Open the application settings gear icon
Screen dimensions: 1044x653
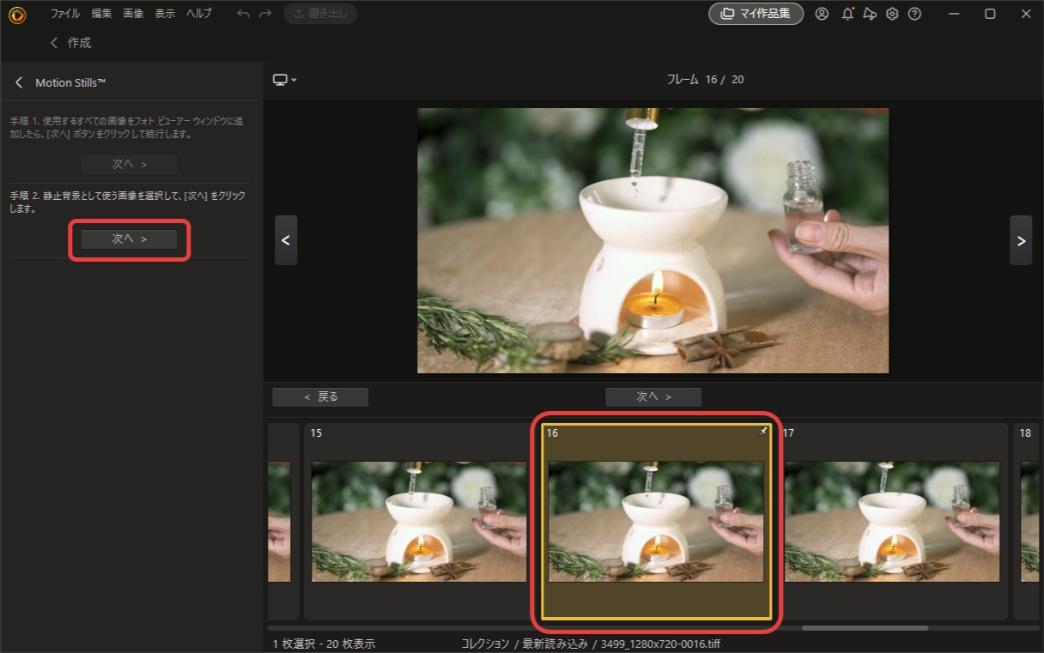[x=891, y=13]
